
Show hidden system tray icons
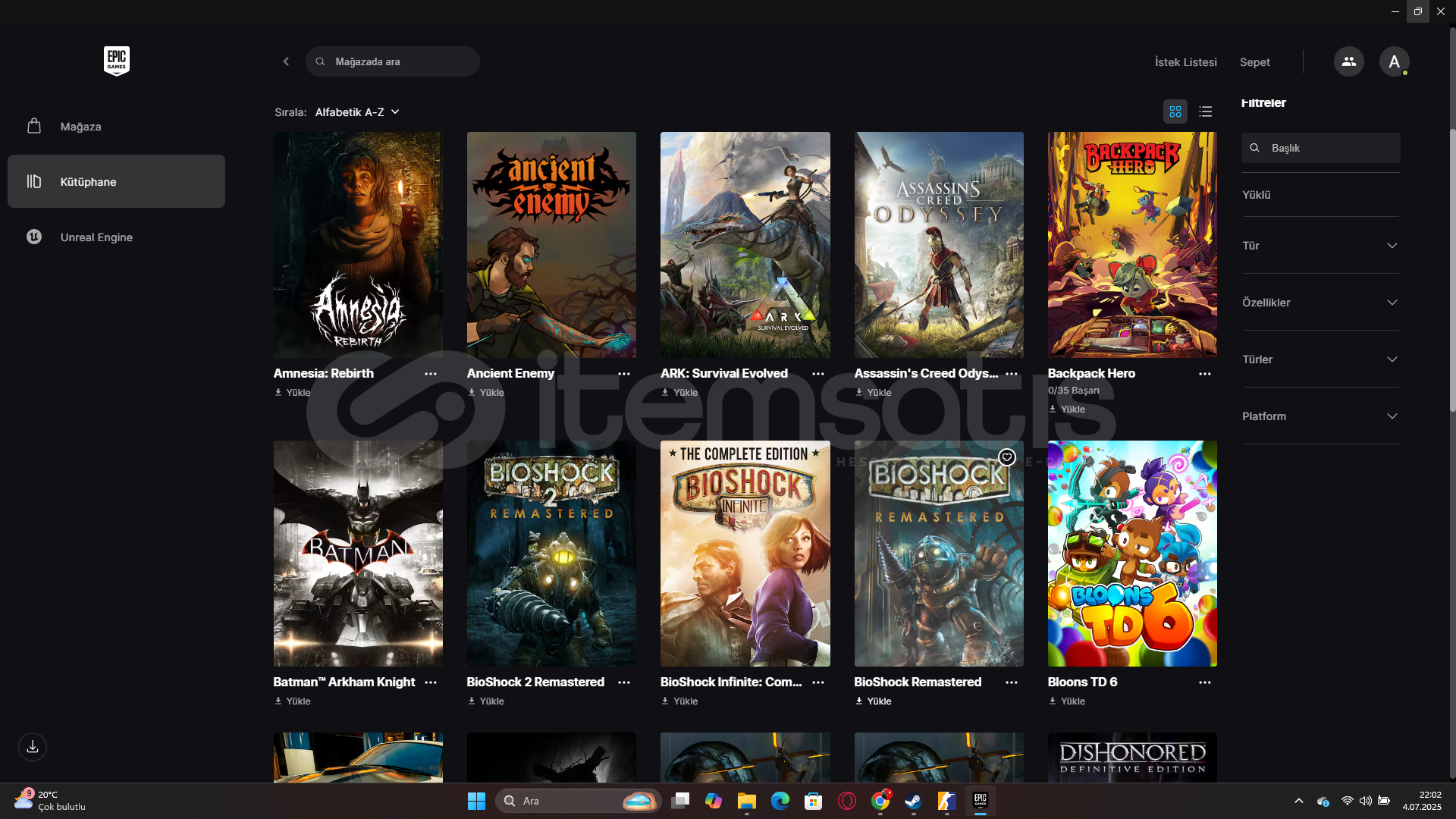[1298, 801]
